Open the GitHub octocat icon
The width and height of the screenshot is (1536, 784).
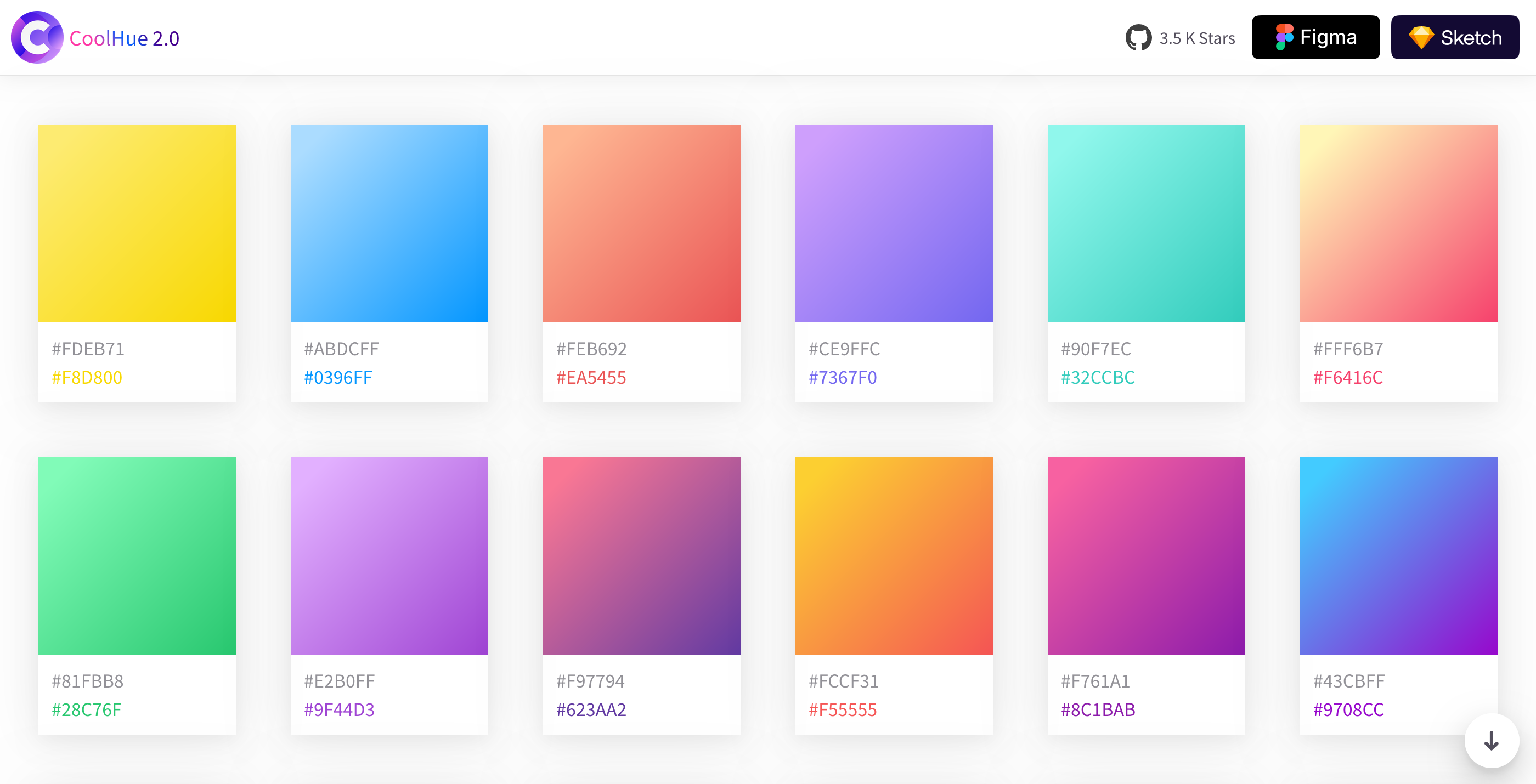[1138, 37]
